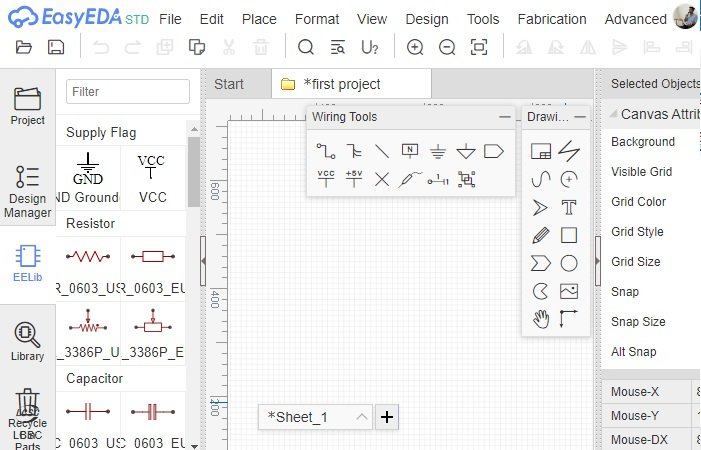Select the Arc drawing tool
This screenshot has width=701, height=450.
click(x=569, y=179)
